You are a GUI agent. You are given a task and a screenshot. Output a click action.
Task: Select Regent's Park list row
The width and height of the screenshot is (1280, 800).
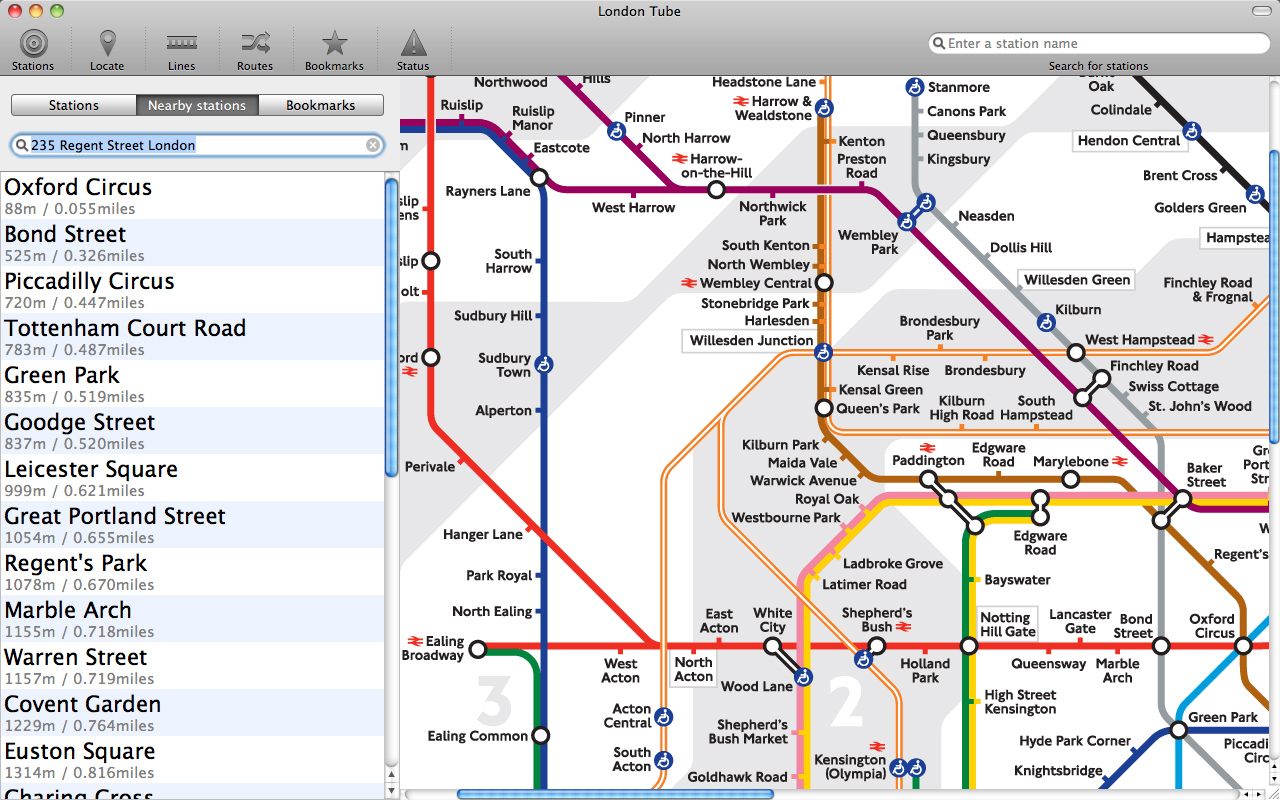point(192,572)
